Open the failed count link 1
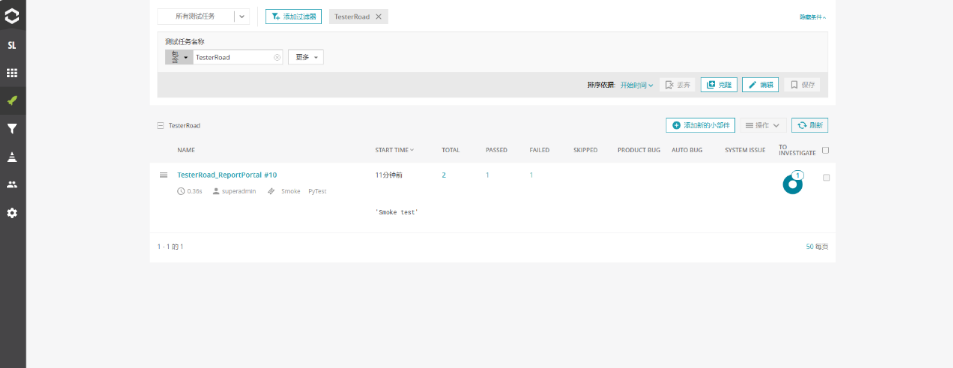 [531, 175]
